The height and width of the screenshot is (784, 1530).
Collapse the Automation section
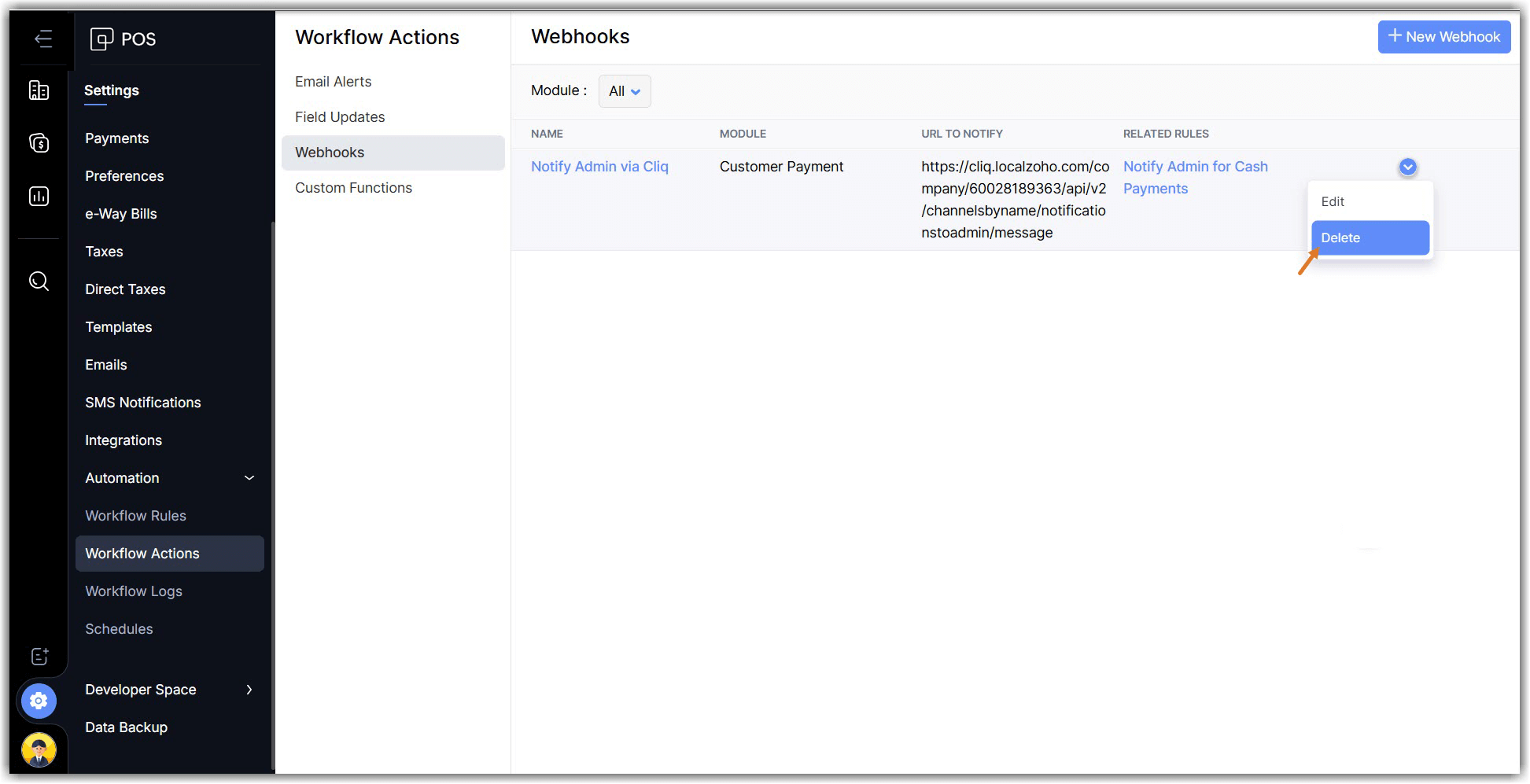coord(249,478)
